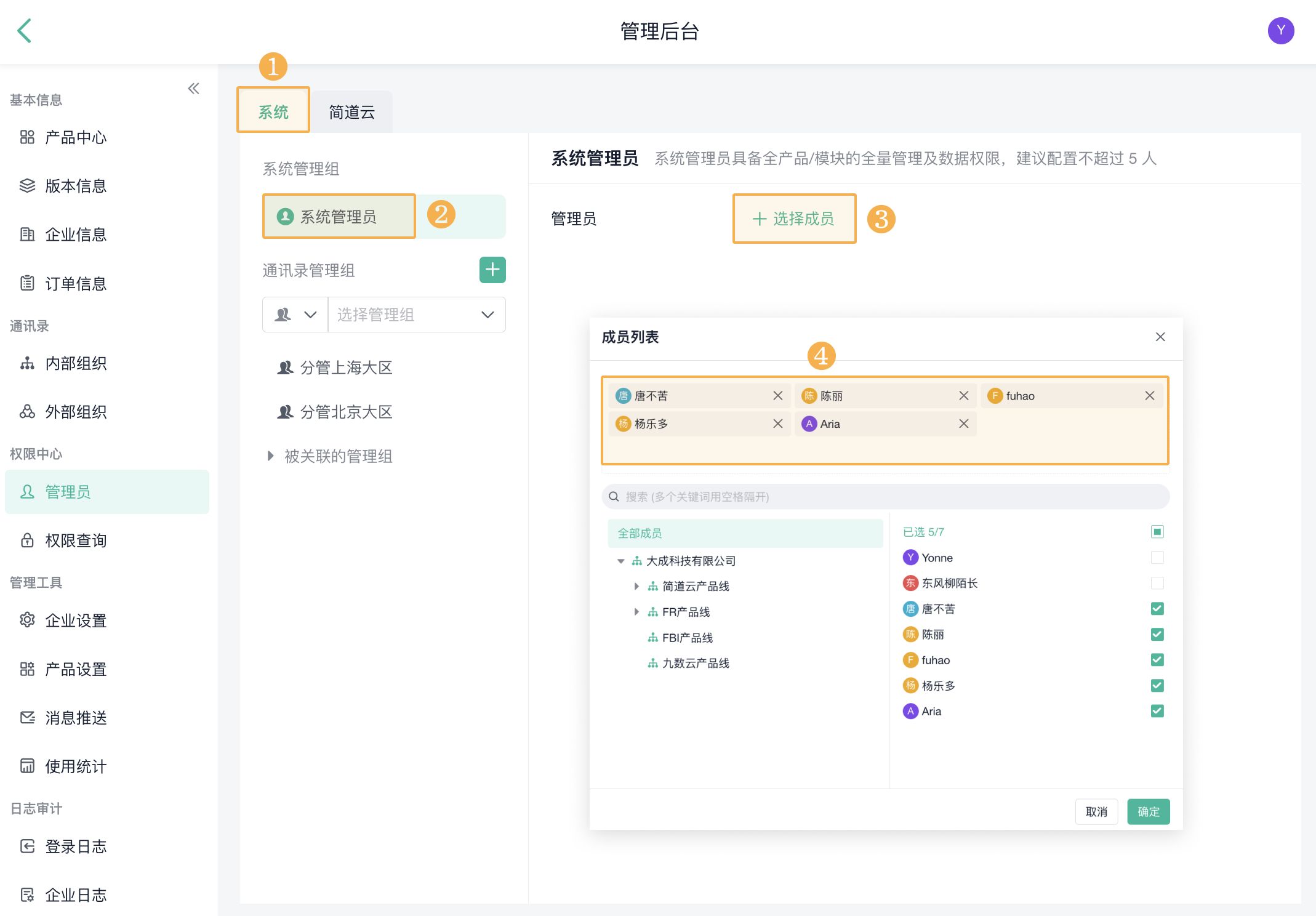
Task: Click the purple Y user avatar
Action: point(1280,31)
